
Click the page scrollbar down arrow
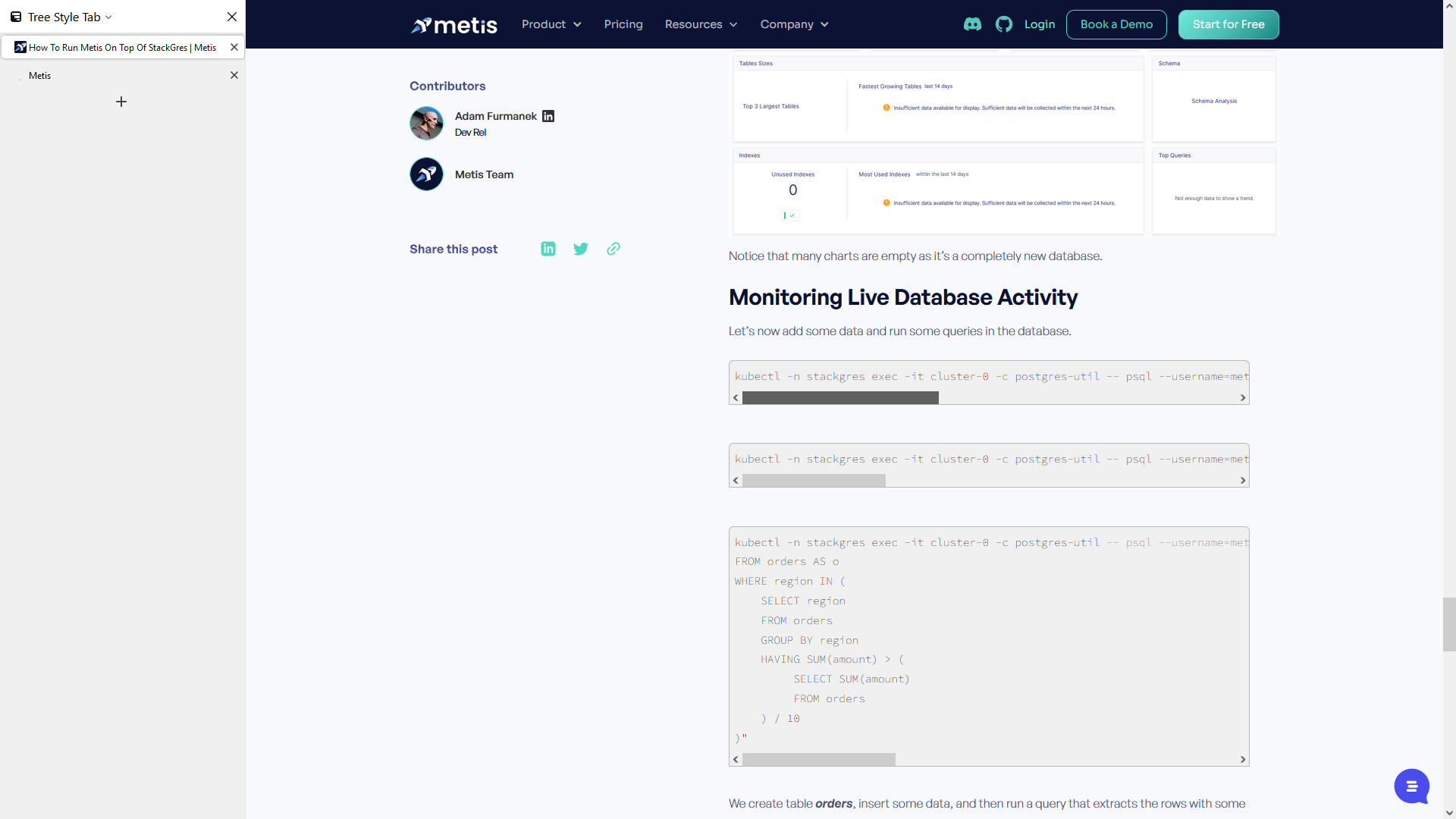click(x=1449, y=812)
